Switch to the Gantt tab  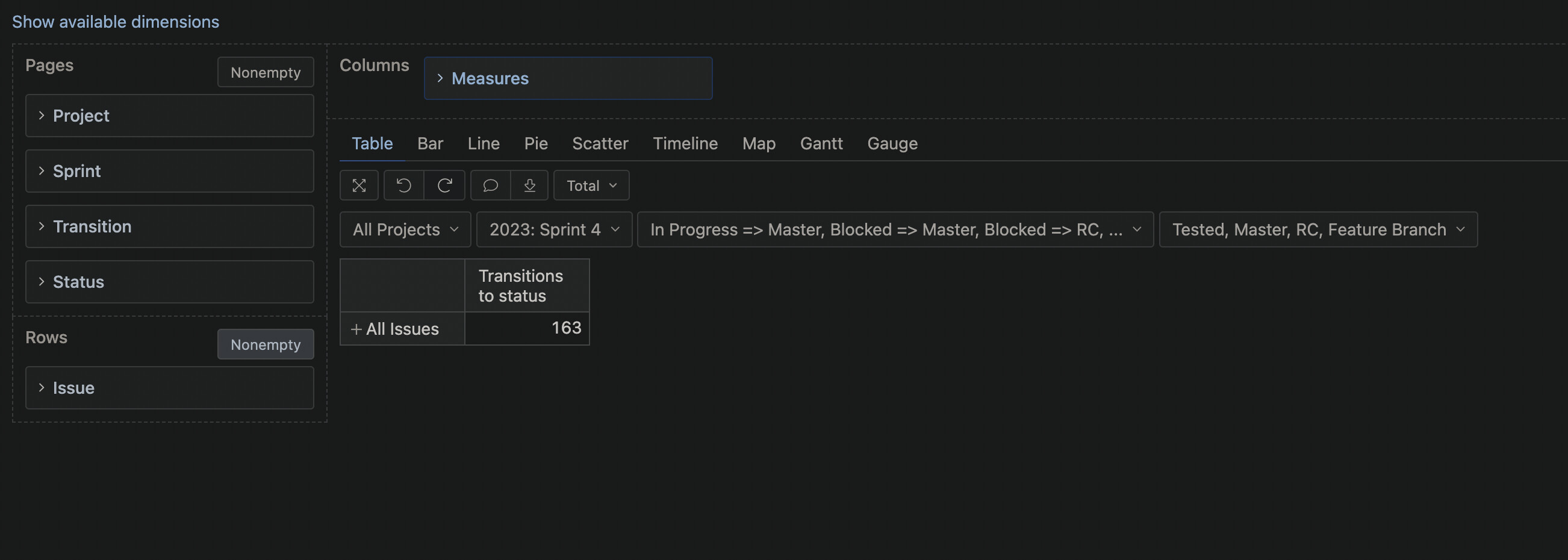821,144
